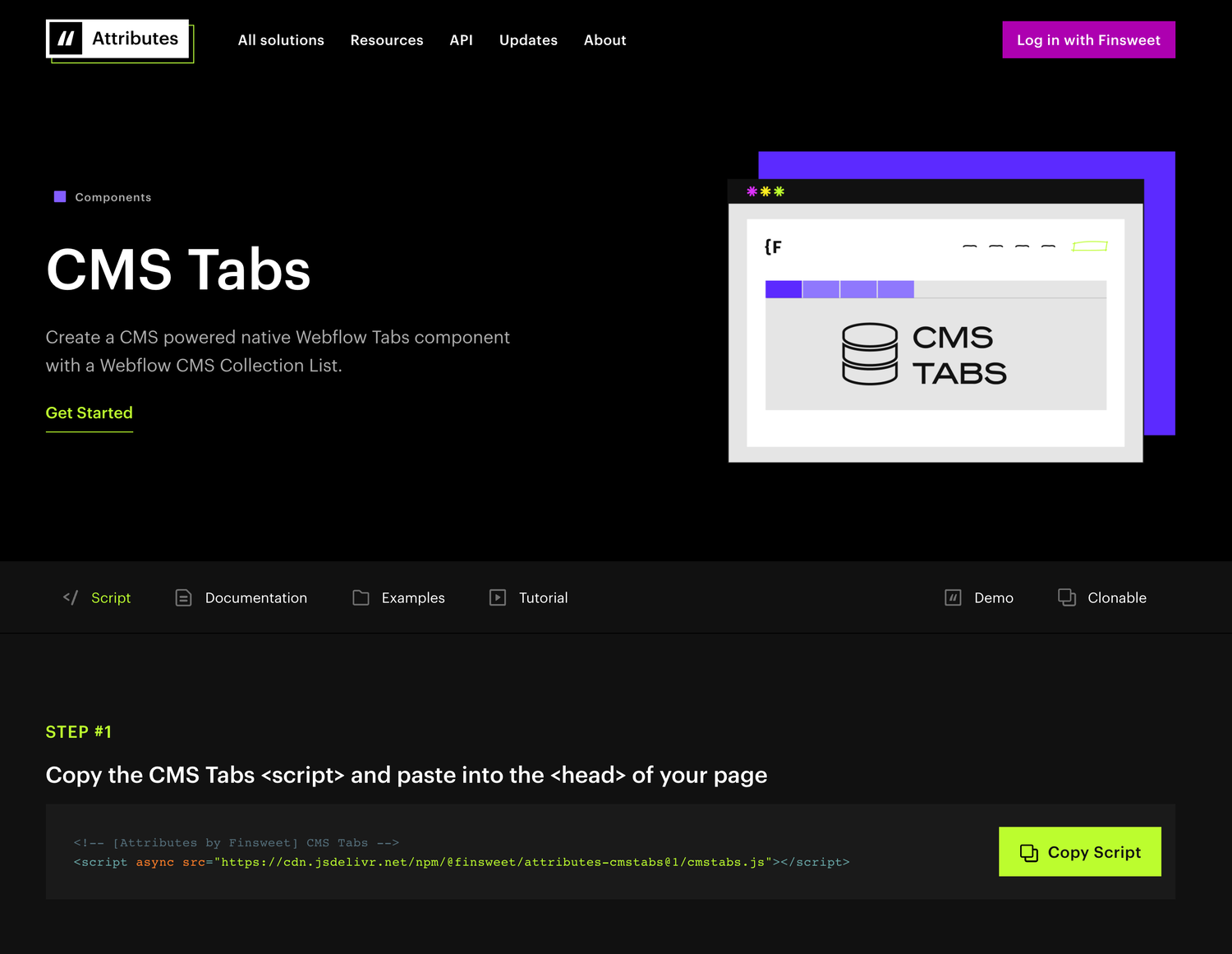Click the script tag code line
1232x954 pixels.
[x=462, y=862]
